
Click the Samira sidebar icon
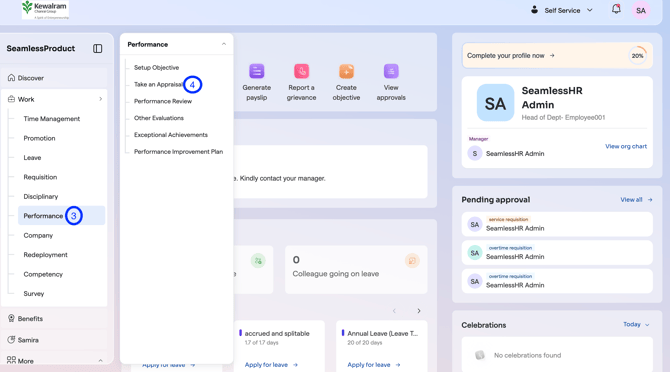(x=12, y=340)
